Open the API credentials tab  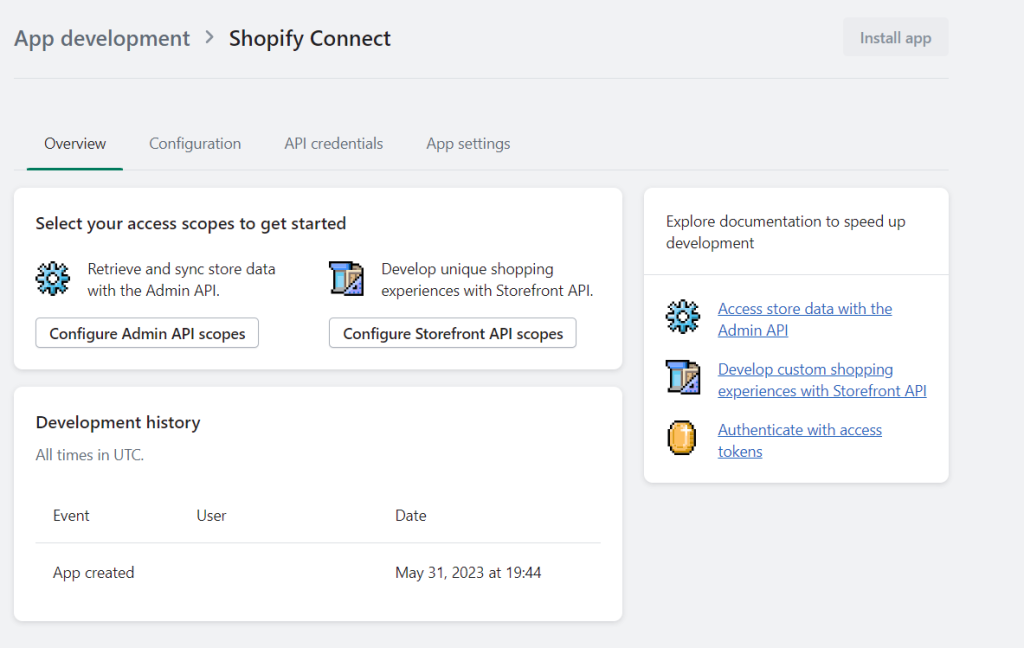pos(334,144)
